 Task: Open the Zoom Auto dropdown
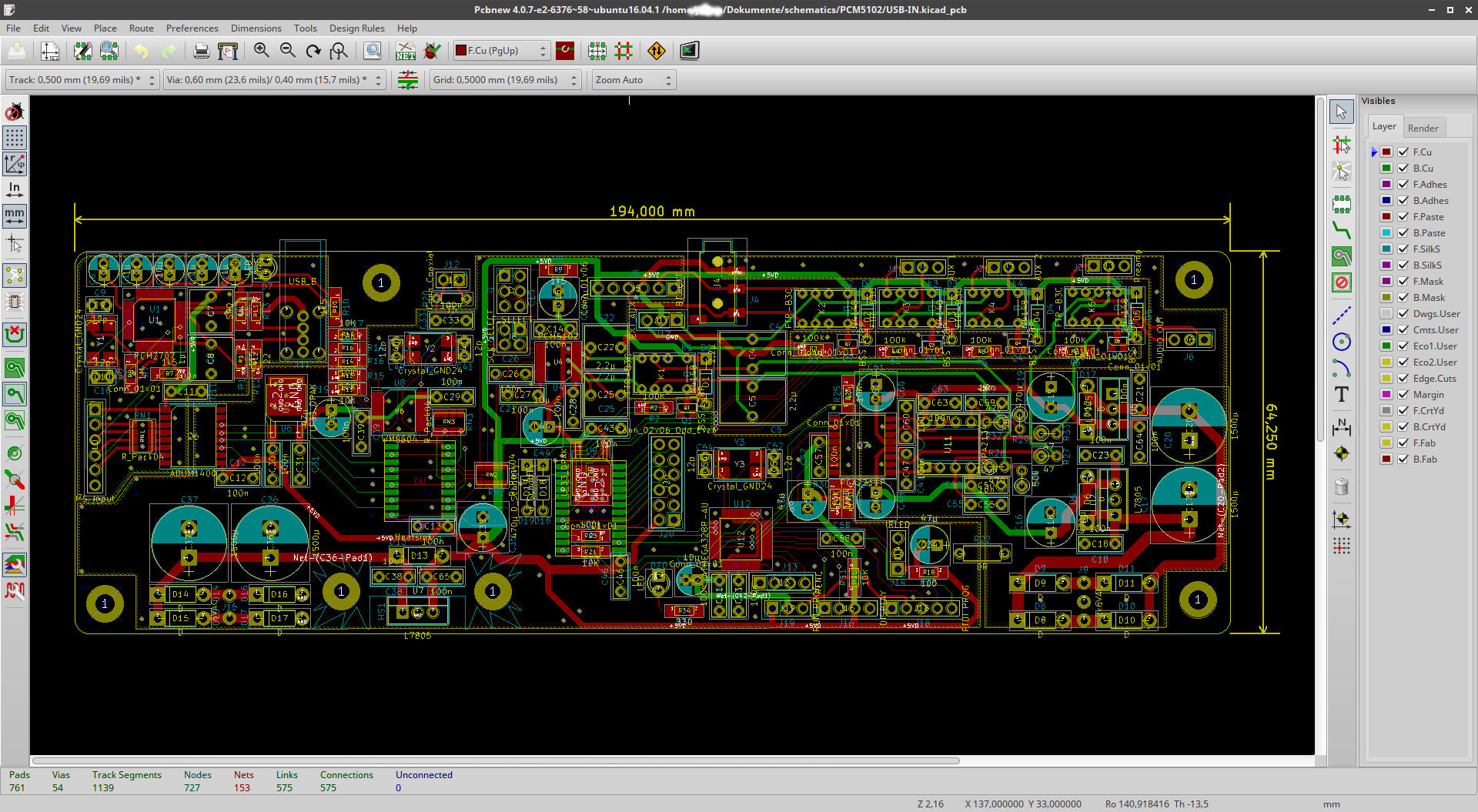(634, 80)
